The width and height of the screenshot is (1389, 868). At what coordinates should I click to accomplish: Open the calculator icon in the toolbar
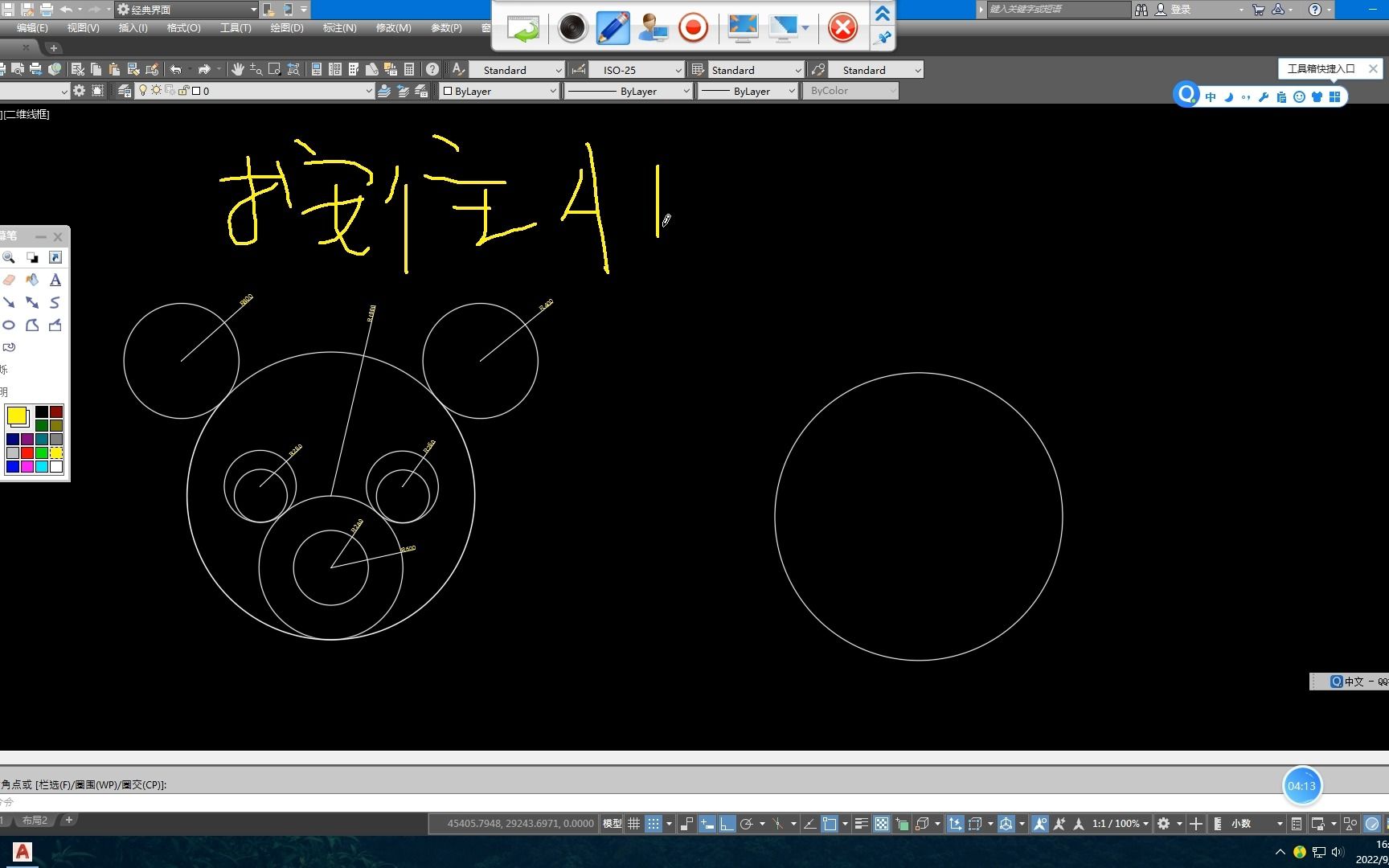coord(409,69)
